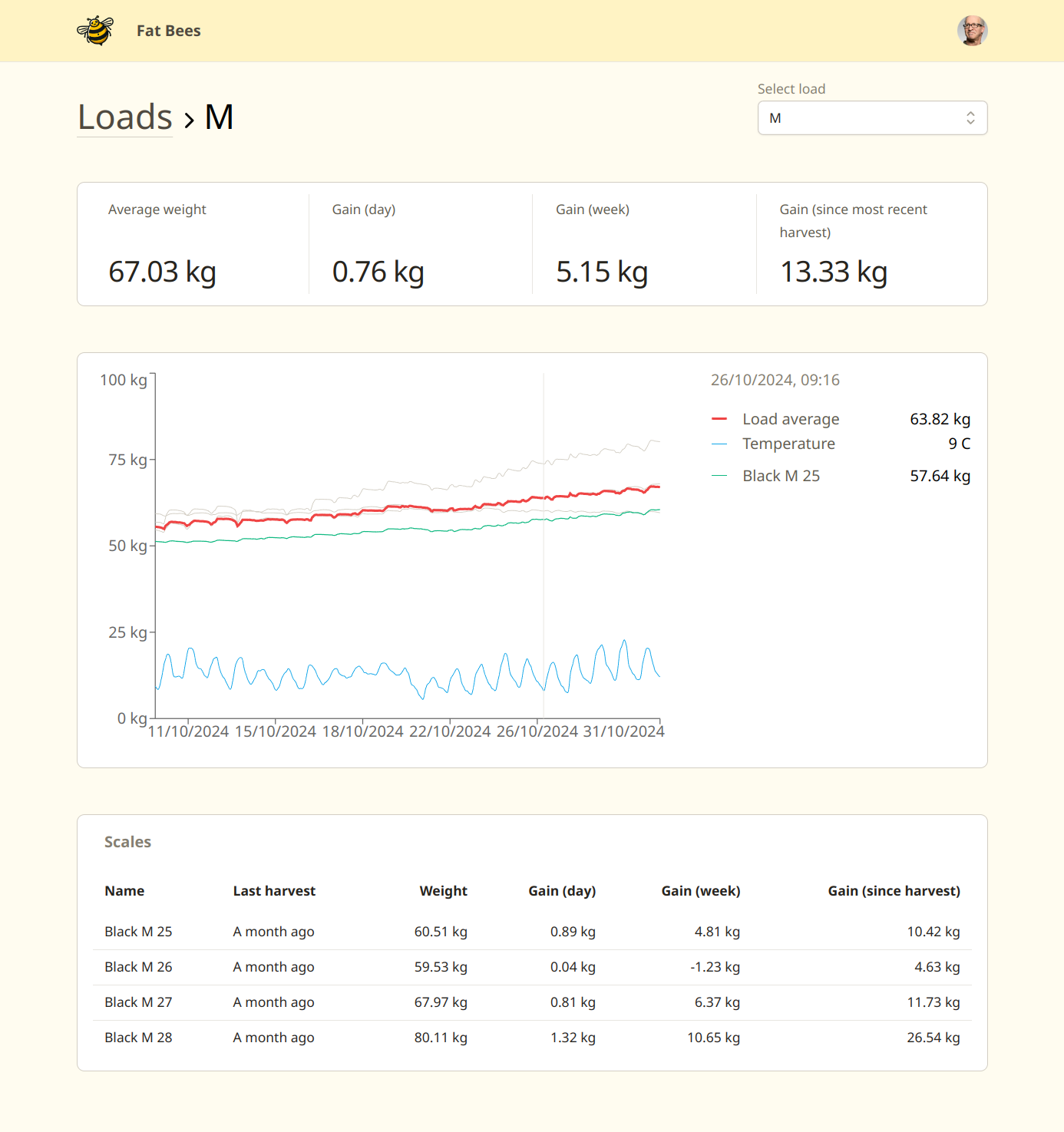Viewport: 1064px width, 1132px height.
Task: Click the 75 kg axis label
Action: click(127, 460)
